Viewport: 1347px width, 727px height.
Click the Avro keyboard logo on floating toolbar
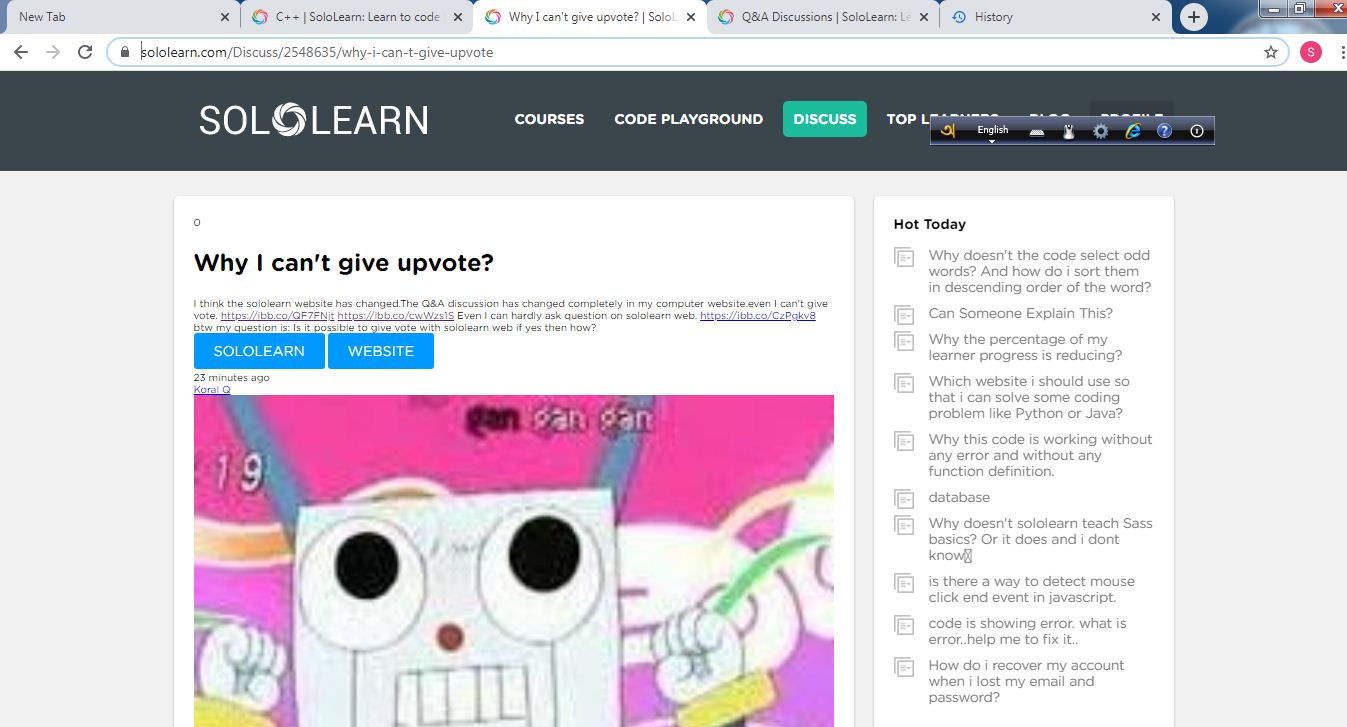(x=950, y=130)
